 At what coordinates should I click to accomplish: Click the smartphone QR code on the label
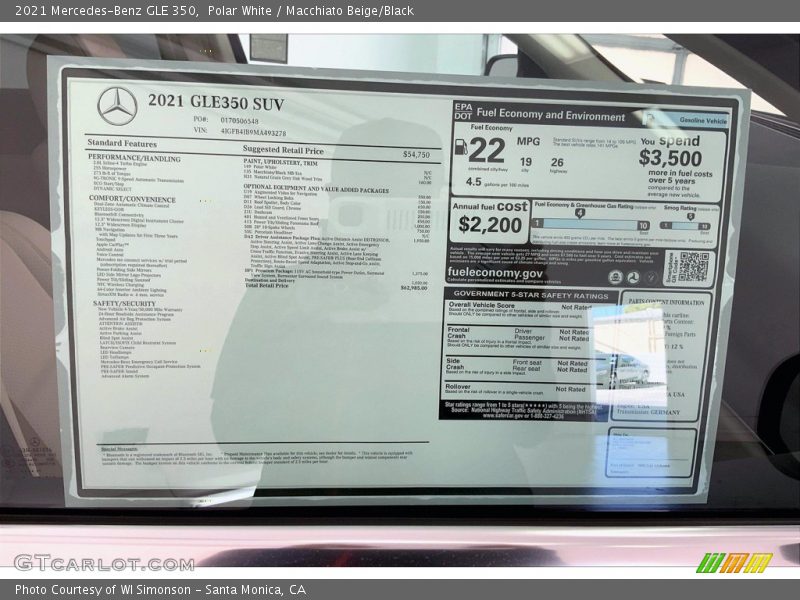click(694, 267)
